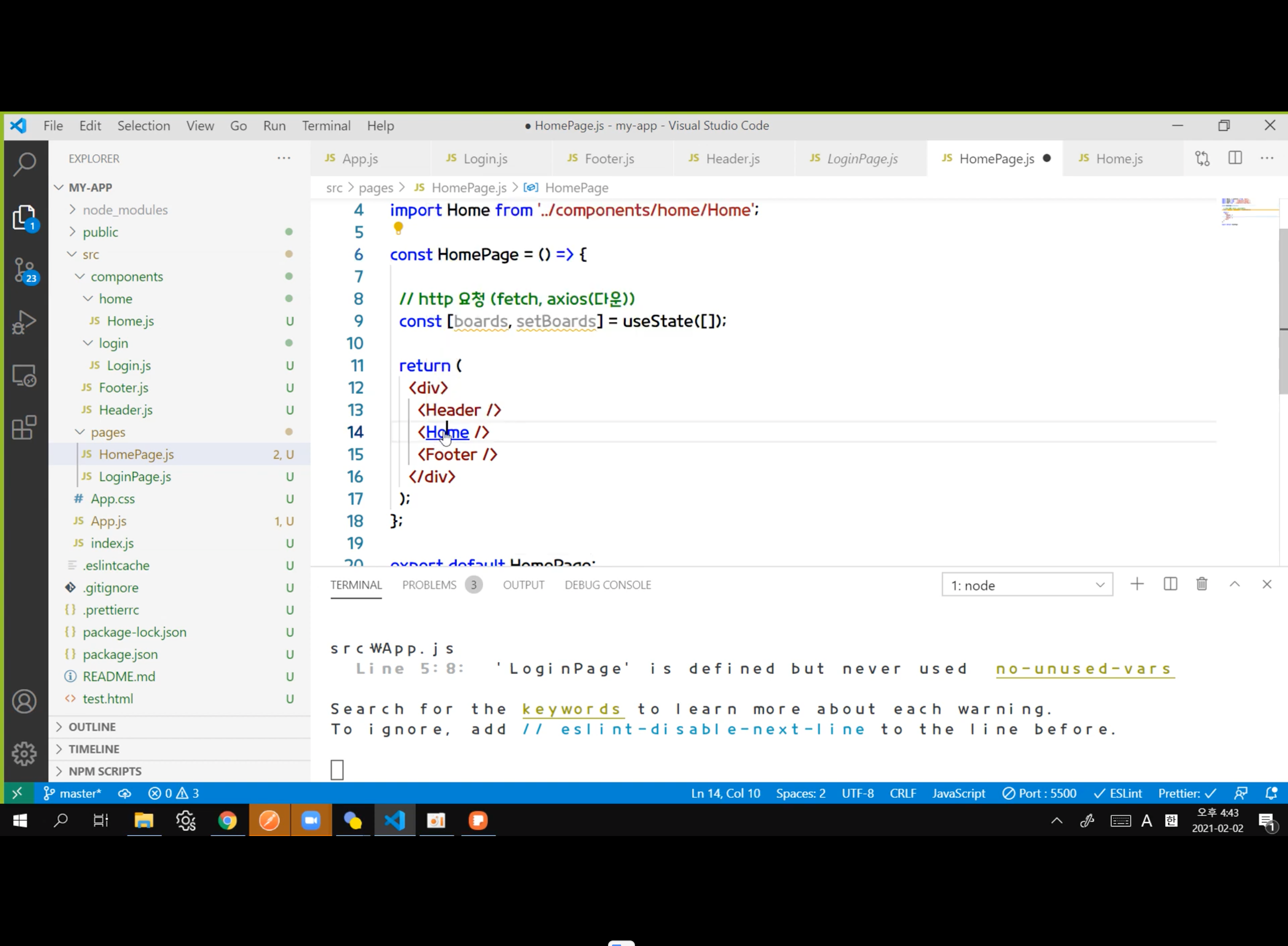Open the Extensions view

24,428
